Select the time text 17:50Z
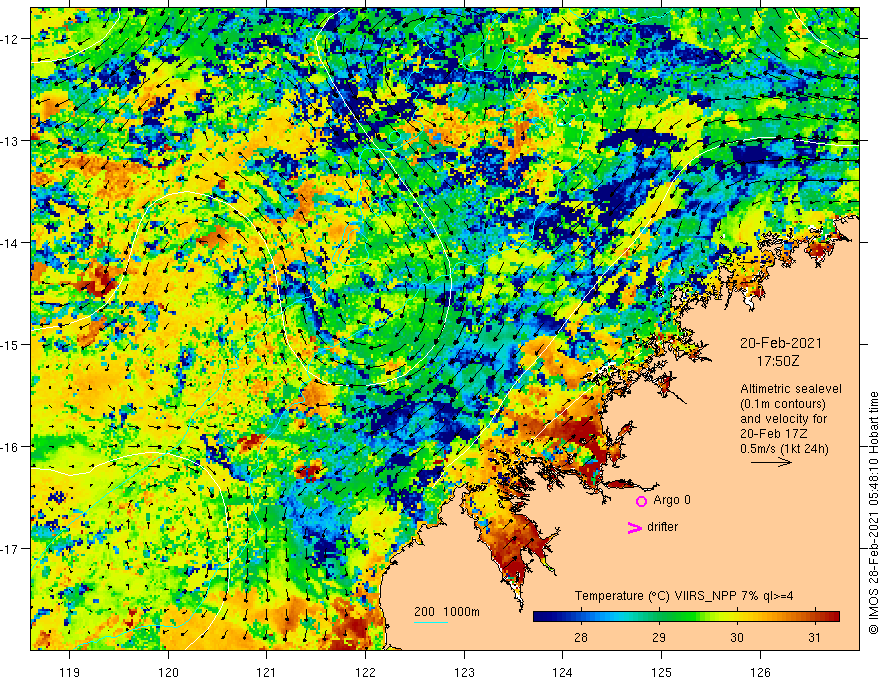 click(x=778, y=361)
